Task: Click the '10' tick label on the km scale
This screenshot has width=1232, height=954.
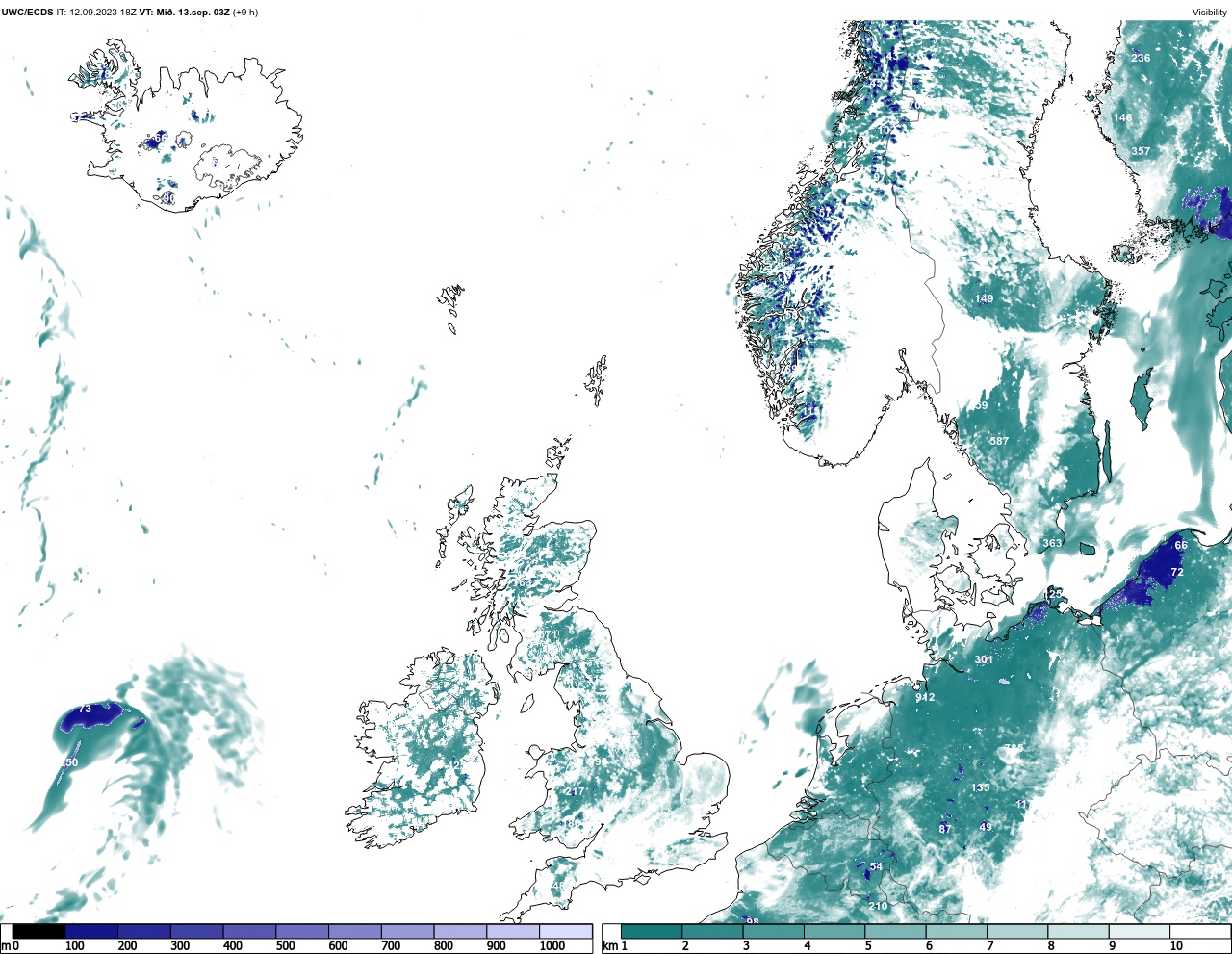Action: [1176, 946]
